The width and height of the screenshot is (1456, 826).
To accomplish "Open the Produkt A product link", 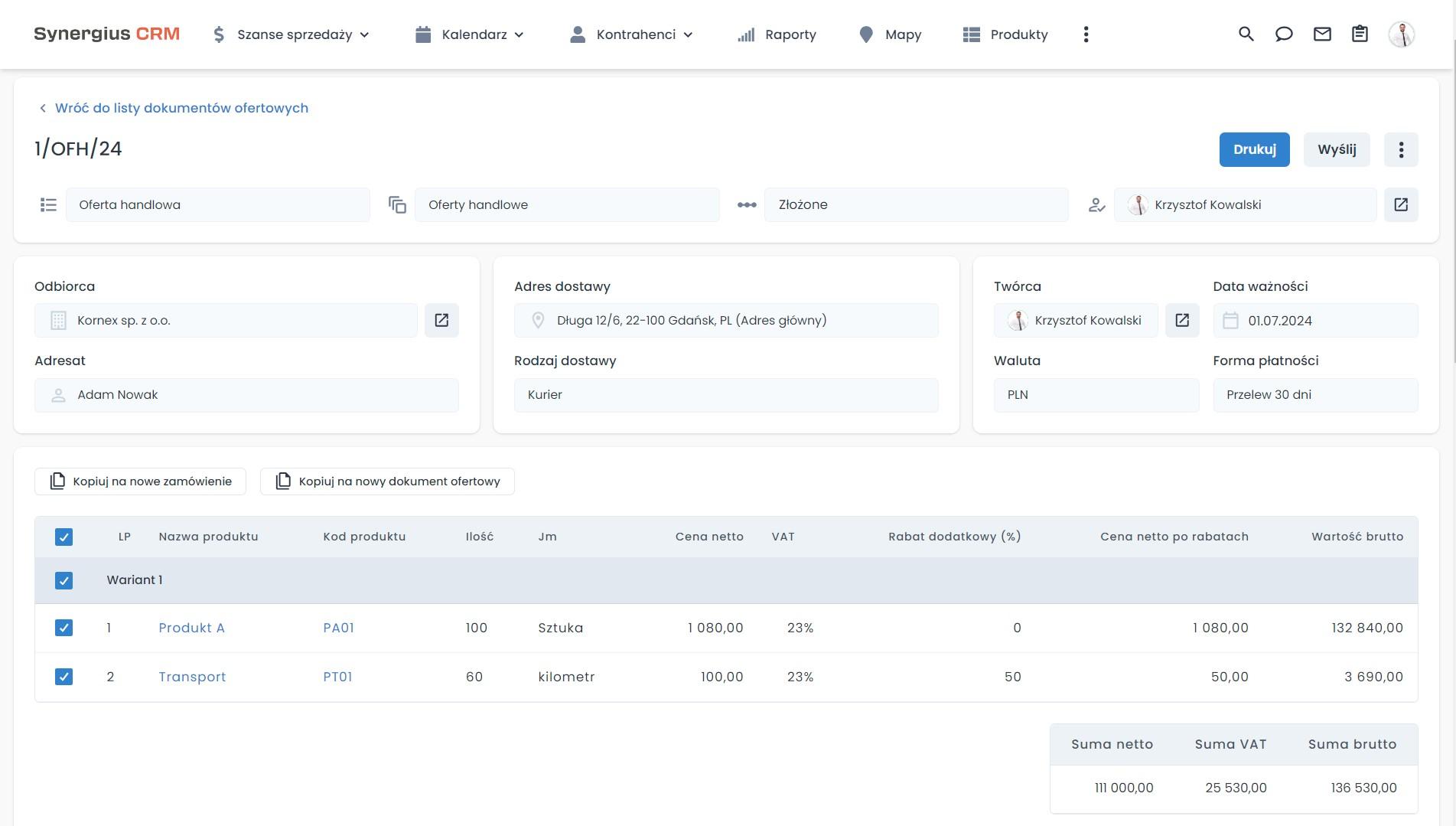I will pos(191,627).
